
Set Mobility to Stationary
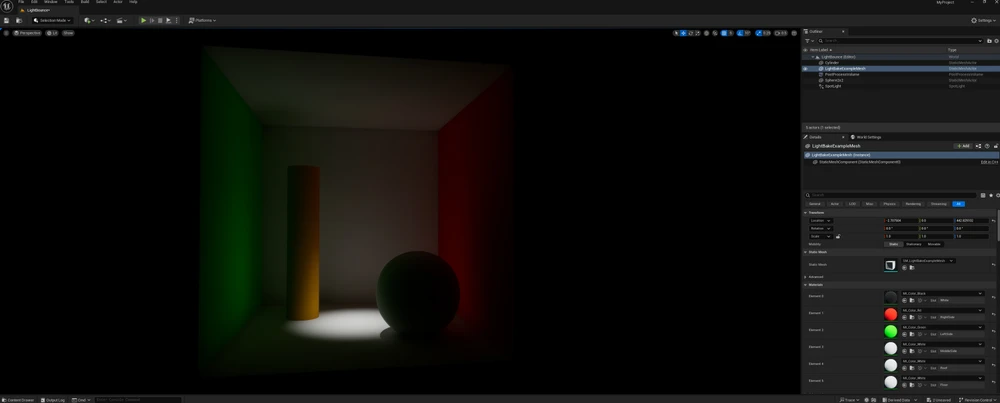pyautogui.click(x=913, y=244)
